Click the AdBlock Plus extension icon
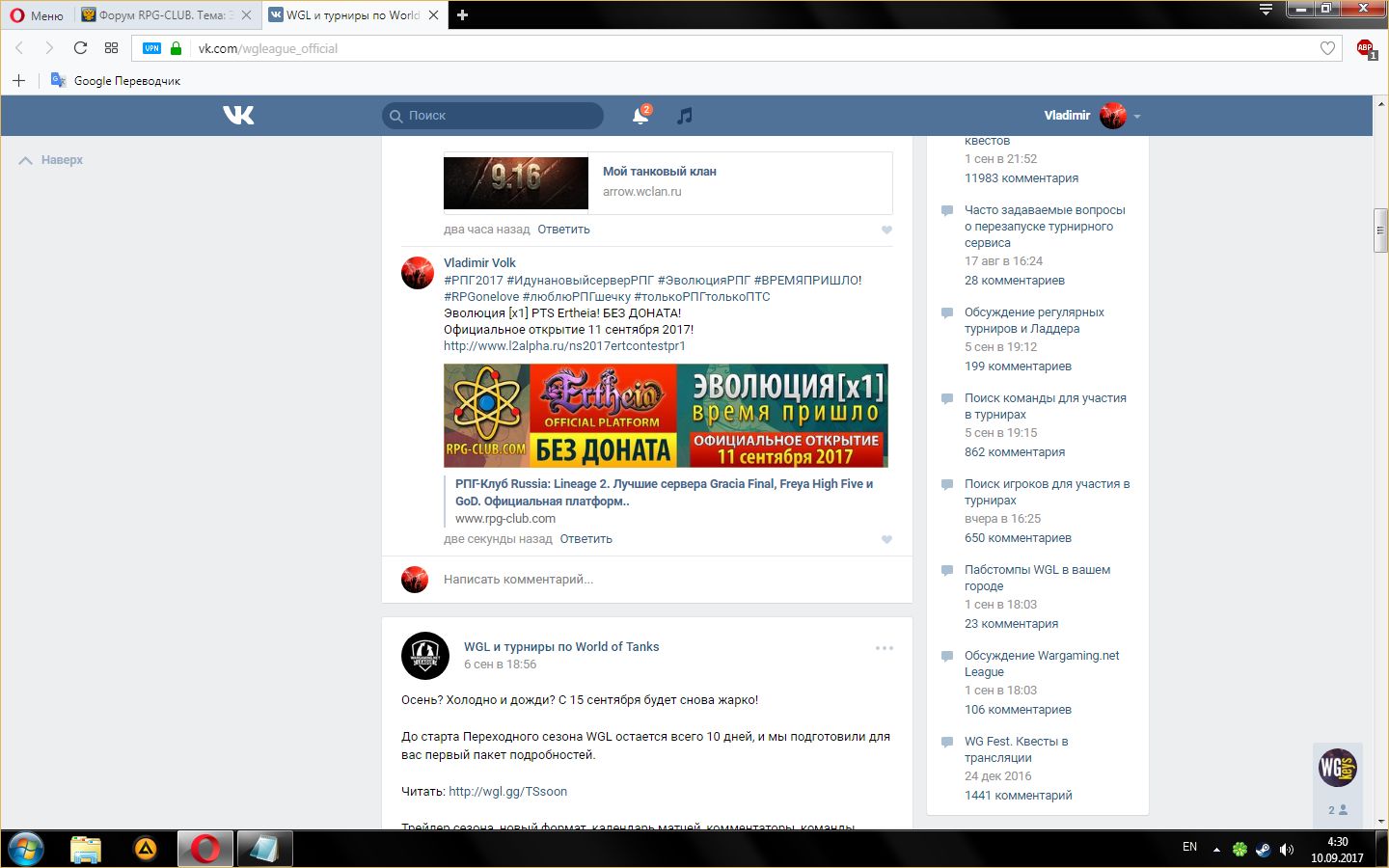Image resolution: width=1389 pixels, height=868 pixels. (1366, 48)
